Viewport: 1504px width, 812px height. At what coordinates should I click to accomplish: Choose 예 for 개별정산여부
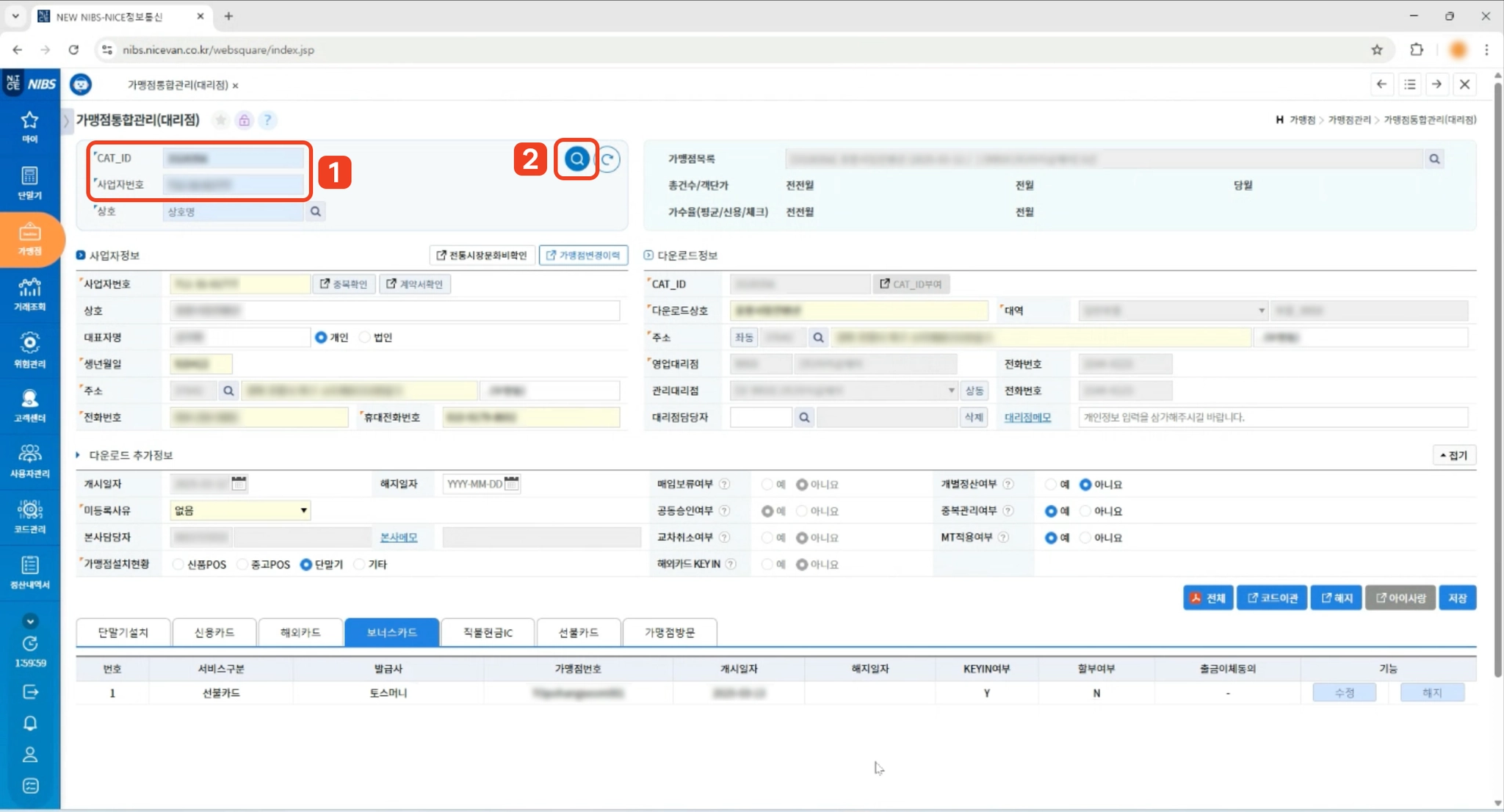[x=1051, y=484]
